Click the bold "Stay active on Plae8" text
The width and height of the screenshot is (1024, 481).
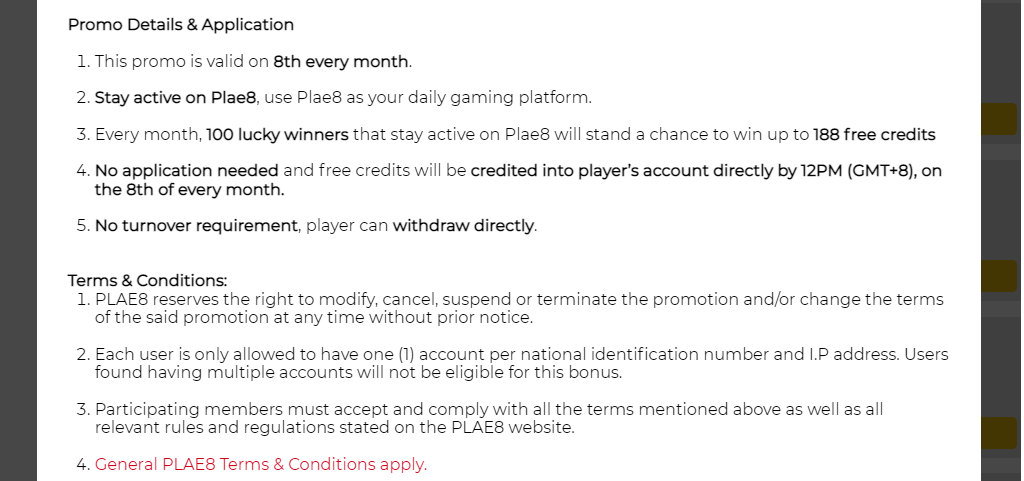tap(176, 98)
